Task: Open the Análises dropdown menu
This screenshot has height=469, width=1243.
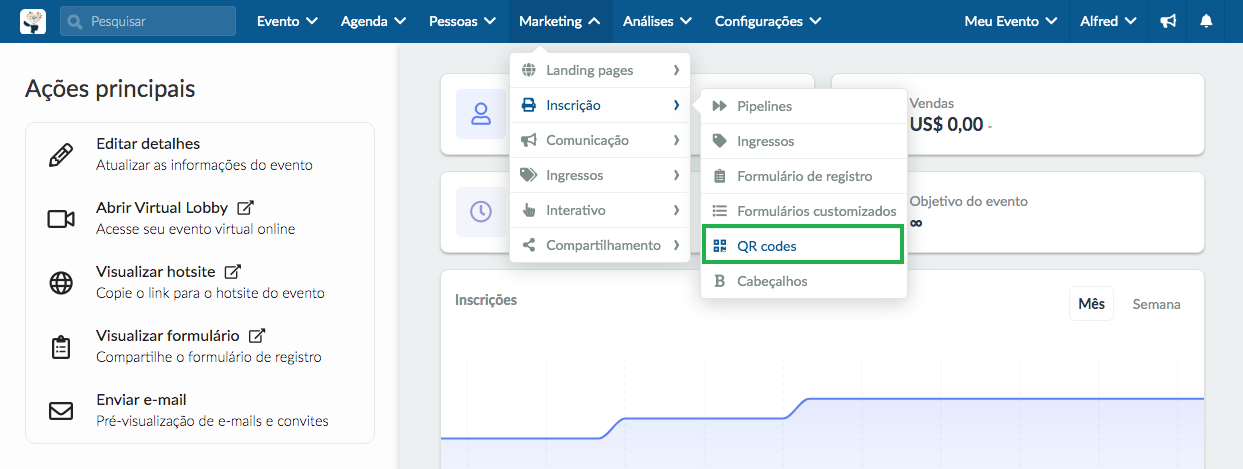Action: pyautogui.click(x=656, y=21)
